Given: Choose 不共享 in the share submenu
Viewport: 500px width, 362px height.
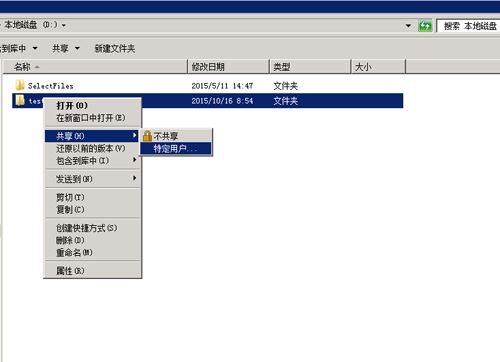Looking at the screenshot, I should click(x=176, y=136).
